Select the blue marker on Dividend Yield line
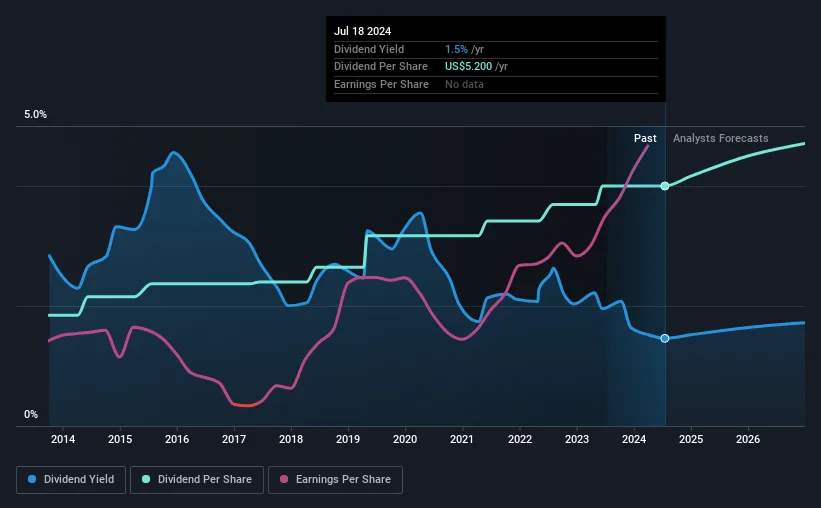The width and height of the screenshot is (821, 508). [665, 338]
